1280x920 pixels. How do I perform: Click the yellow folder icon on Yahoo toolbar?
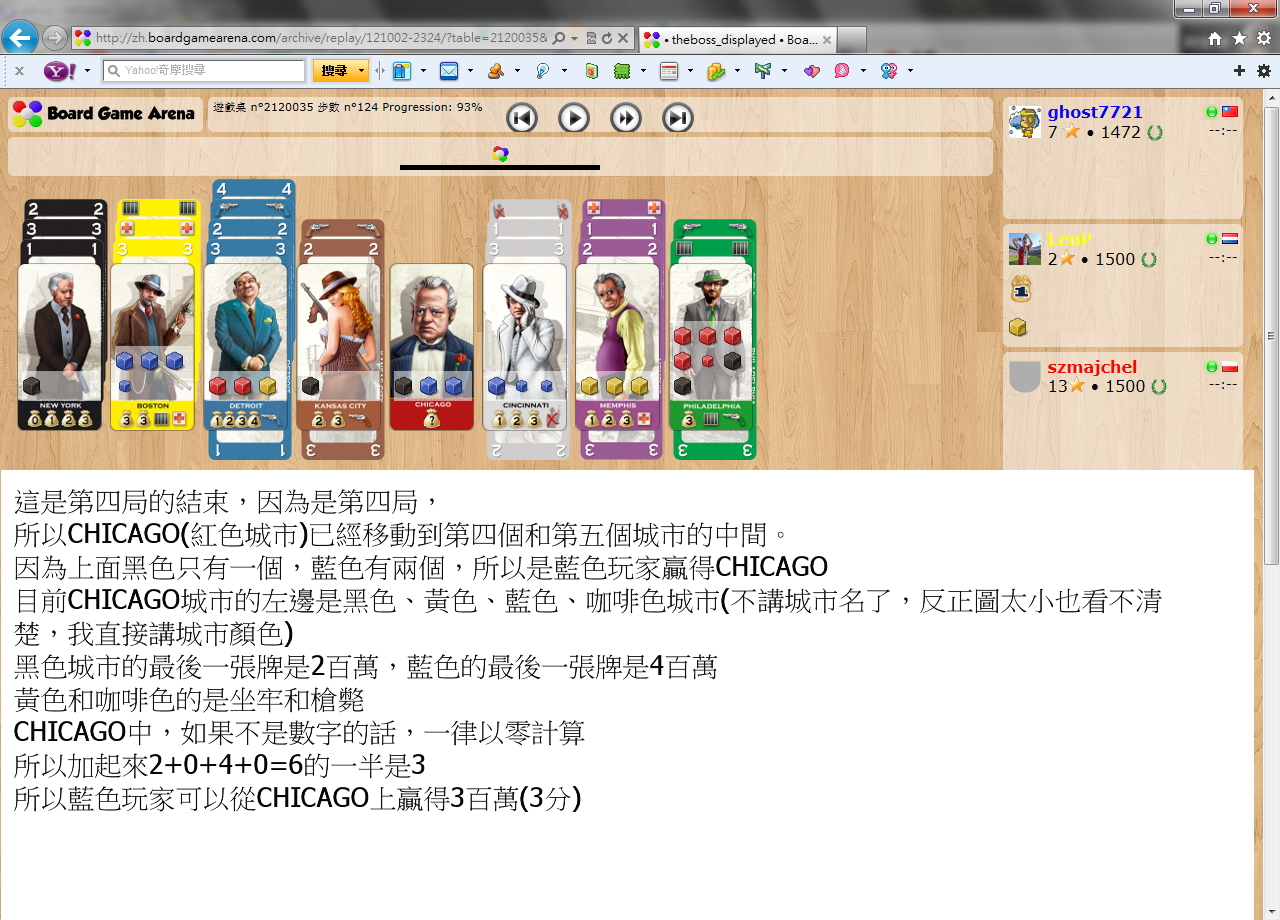point(716,71)
